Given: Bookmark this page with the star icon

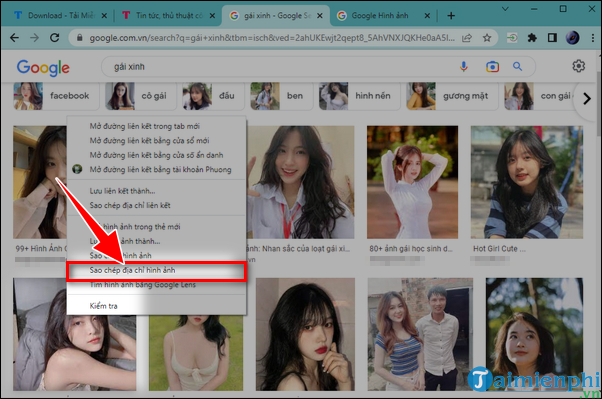Looking at the screenshot, I should (x=487, y=38).
